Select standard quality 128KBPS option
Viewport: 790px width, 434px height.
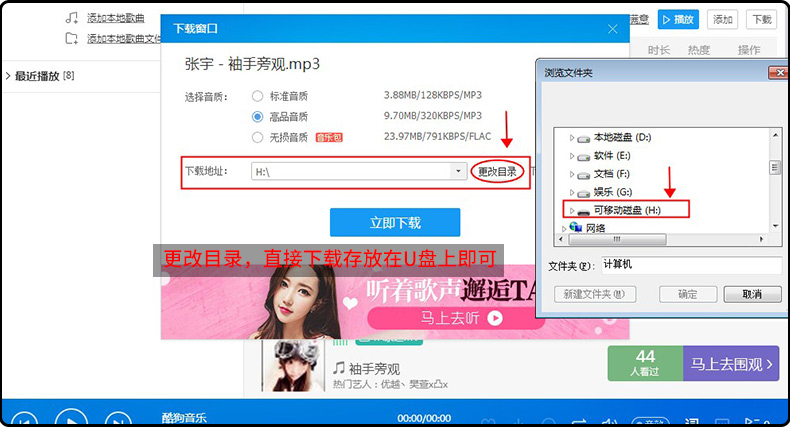[258, 96]
